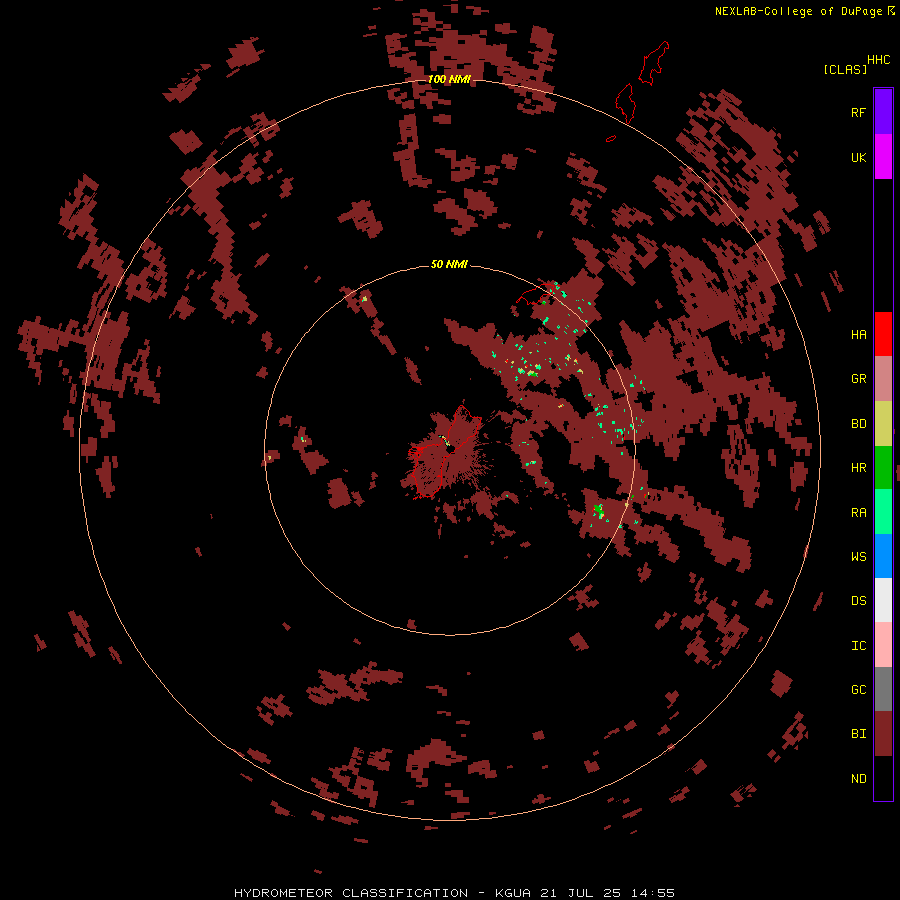Click the RF purple legend swatch

pyautogui.click(x=883, y=112)
